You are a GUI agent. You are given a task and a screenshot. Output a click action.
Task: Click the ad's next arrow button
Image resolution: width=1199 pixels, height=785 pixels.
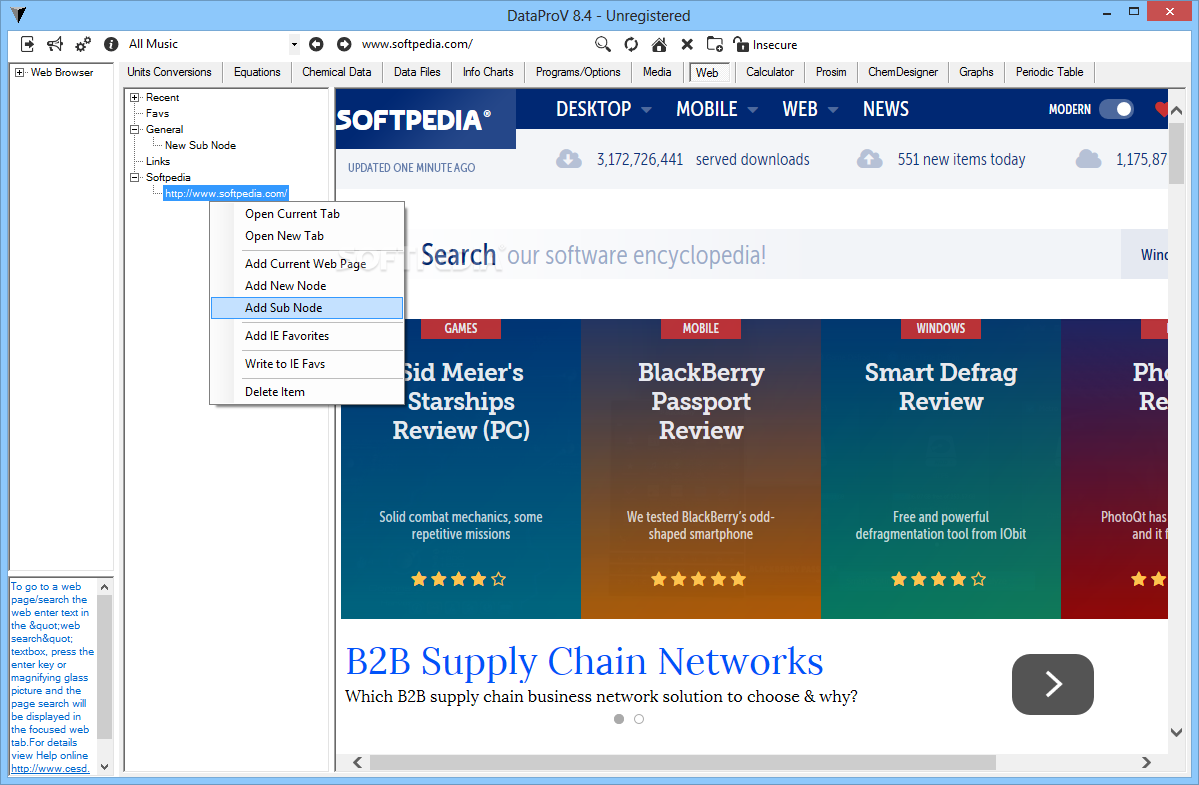(x=1052, y=684)
